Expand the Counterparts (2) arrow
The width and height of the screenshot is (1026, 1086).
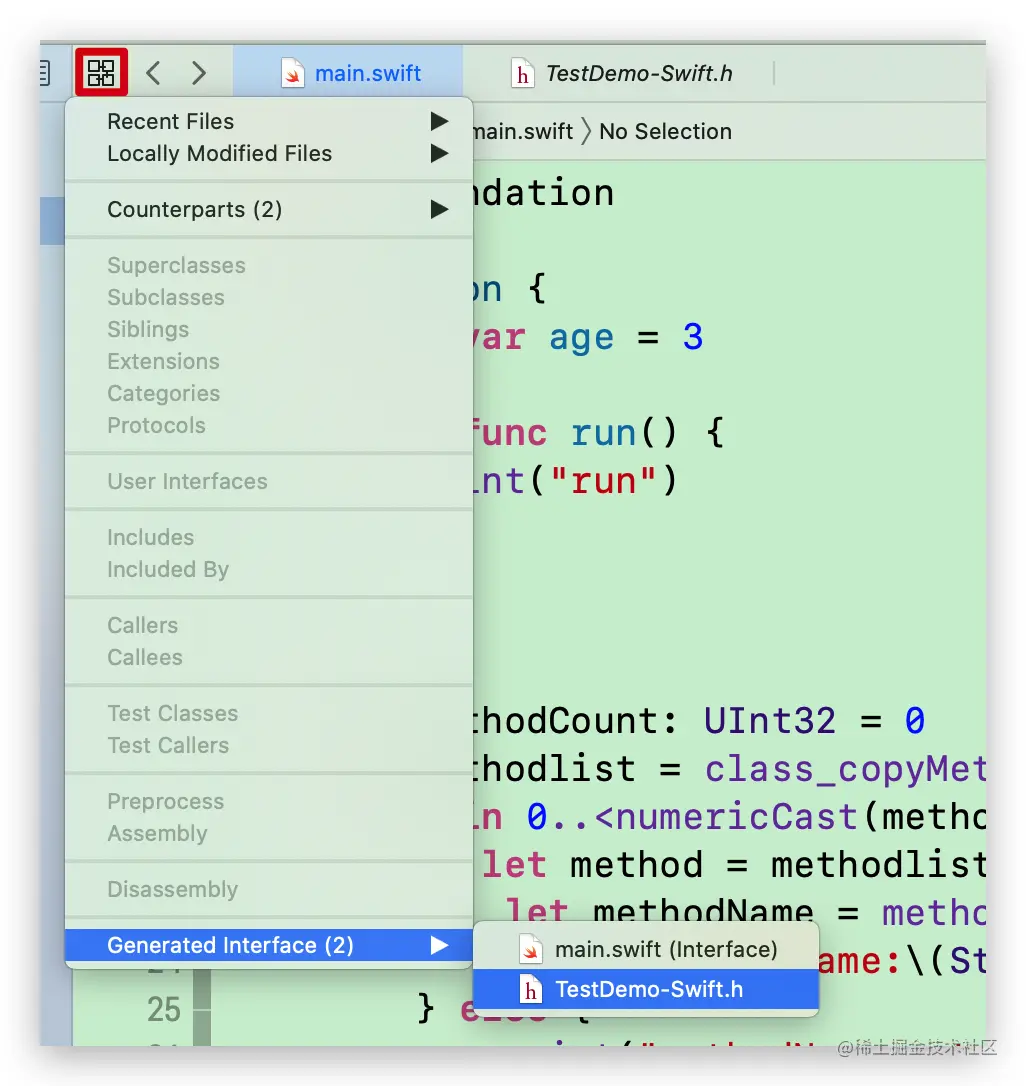click(x=439, y=209)
